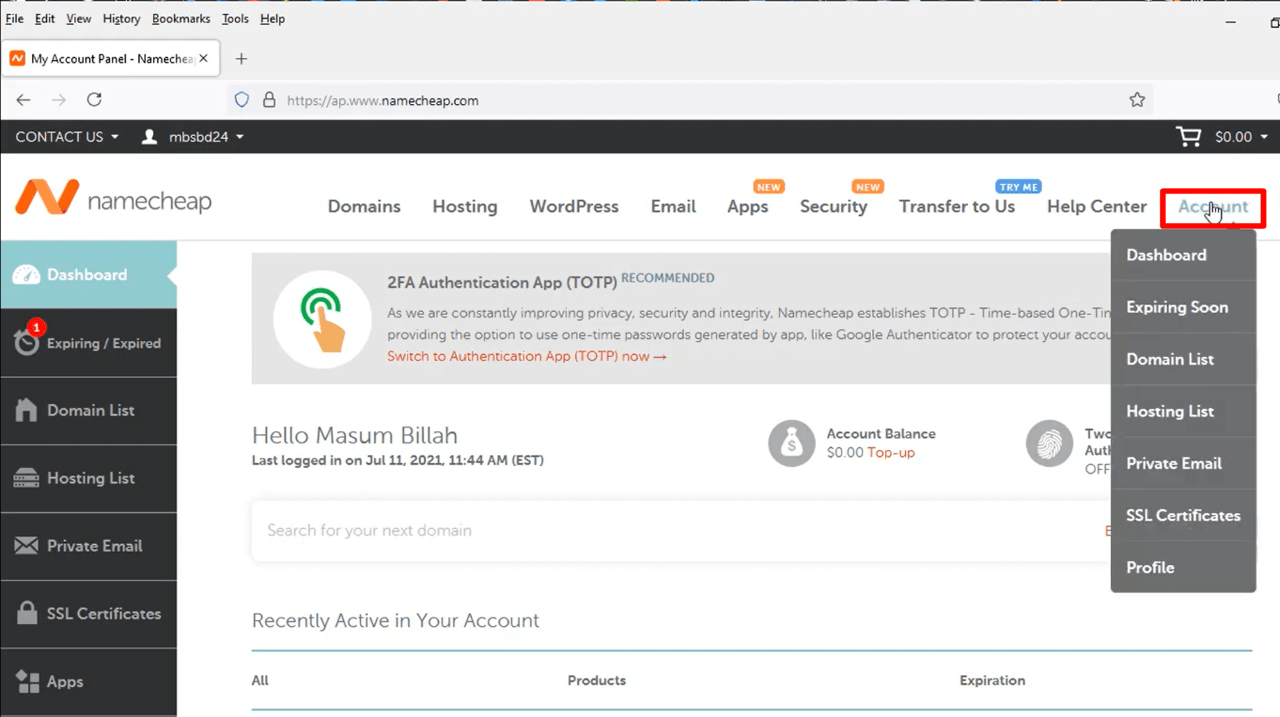Click the 2FA touch-finger illustration icon
The image size is (1280, 717).
pos(322,319)
